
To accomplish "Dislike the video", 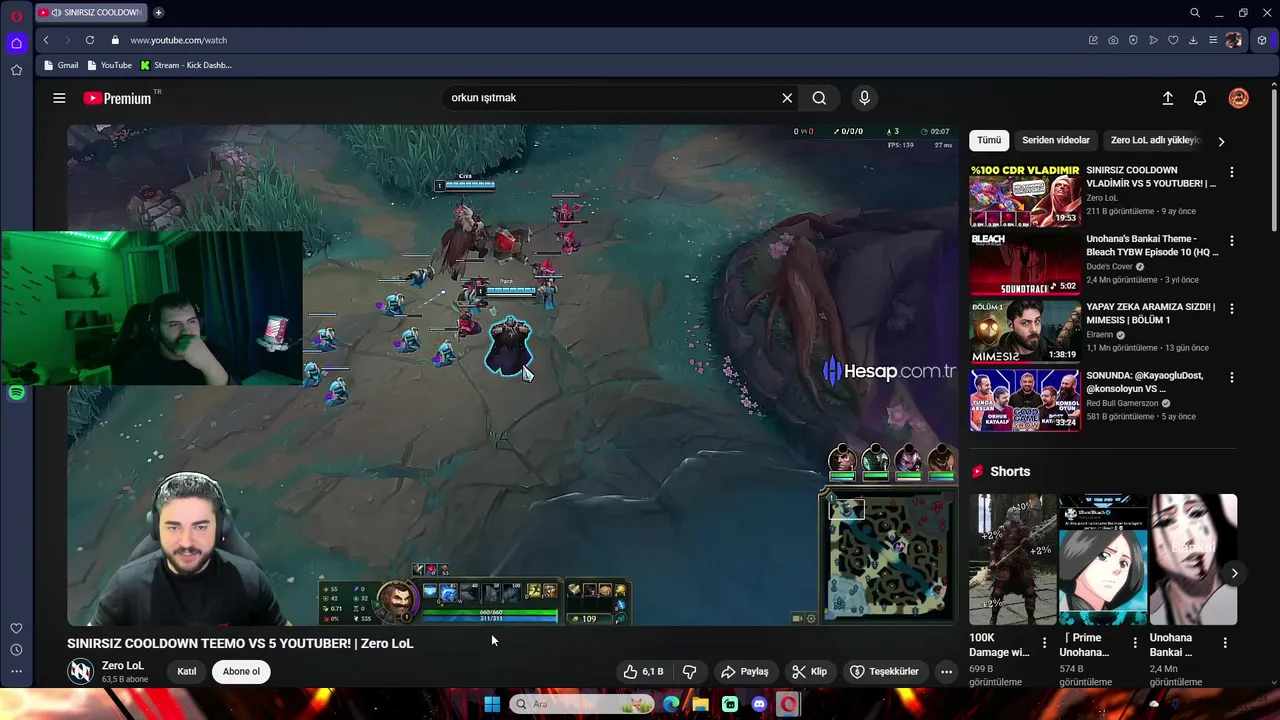I will (689, 672).
